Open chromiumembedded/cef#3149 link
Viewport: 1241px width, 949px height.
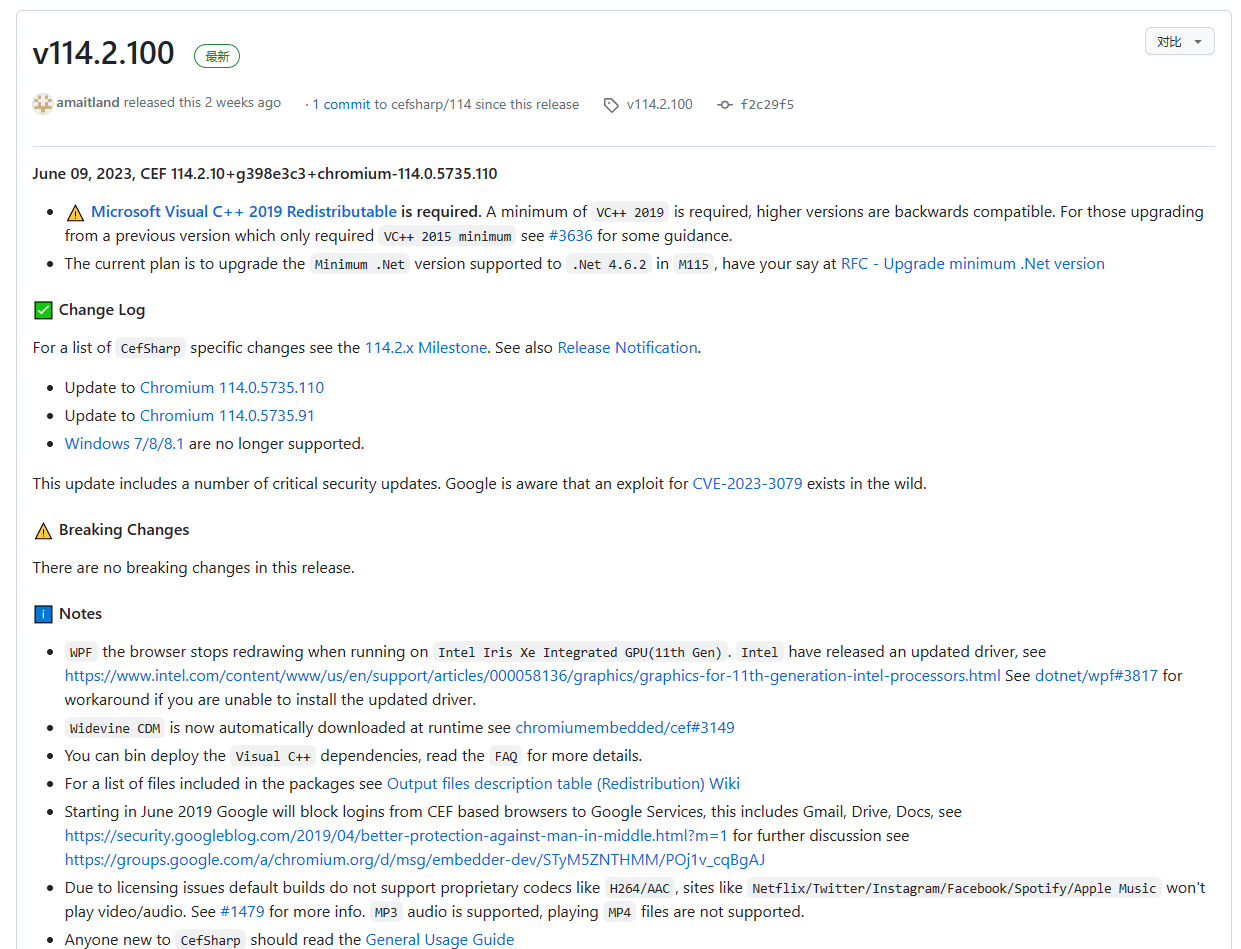625,728
